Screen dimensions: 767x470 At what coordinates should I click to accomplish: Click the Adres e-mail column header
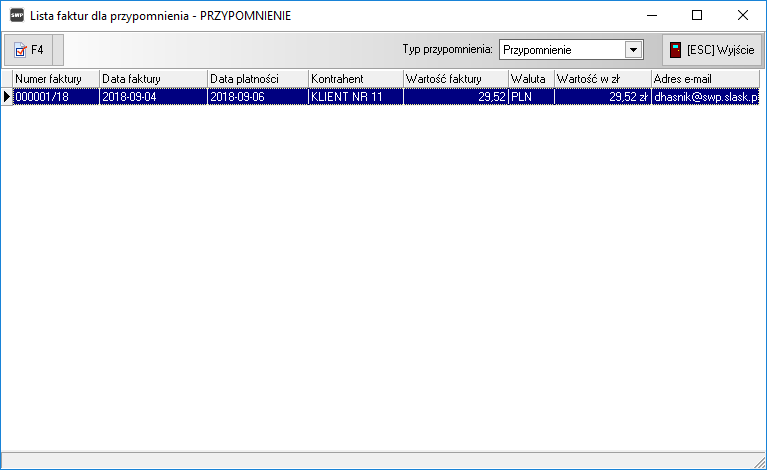704,79
